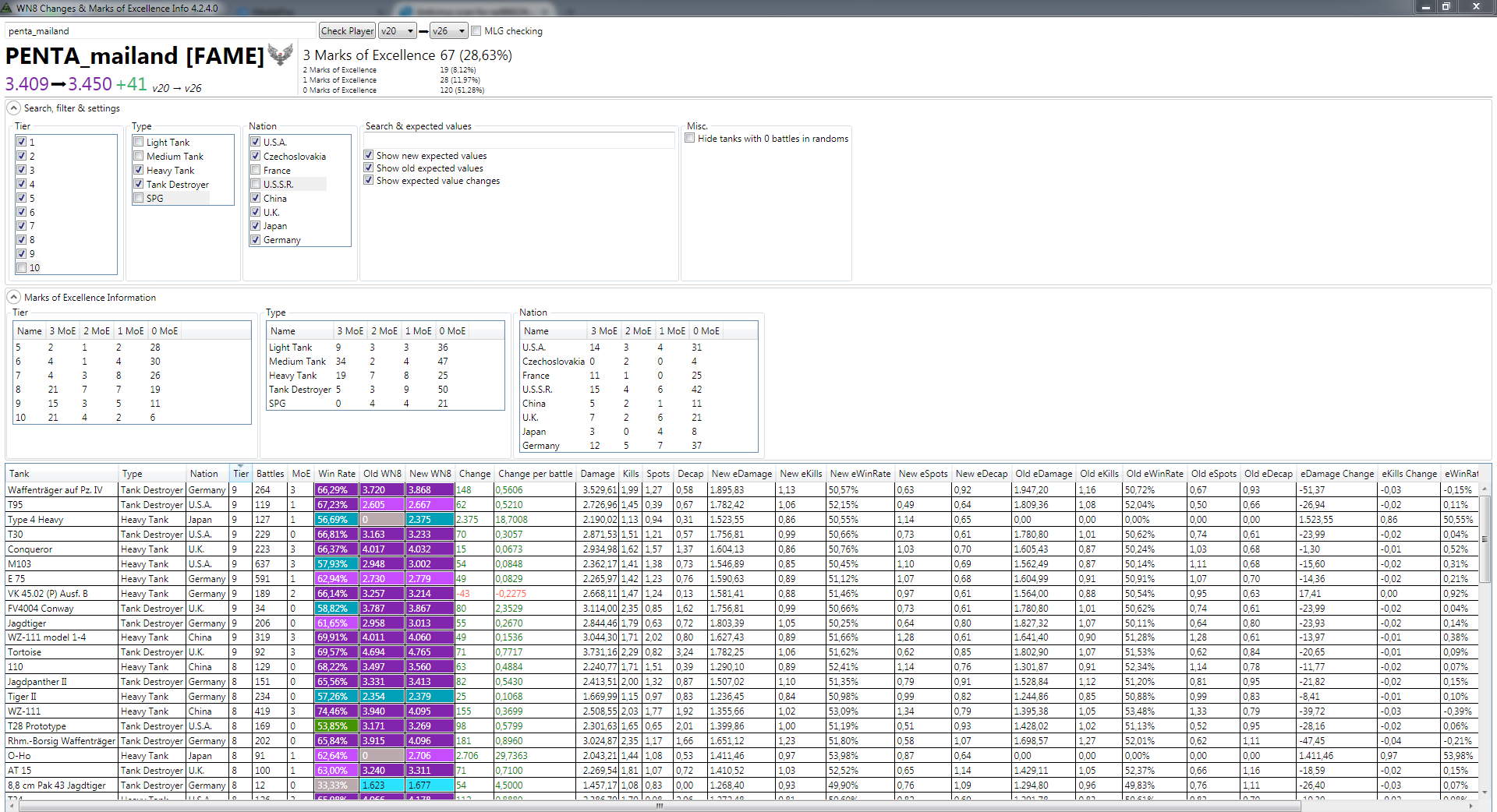Screen dimensions: 1497x812
Task: Open the v26 version dropdown
Action: click(448, 31)
